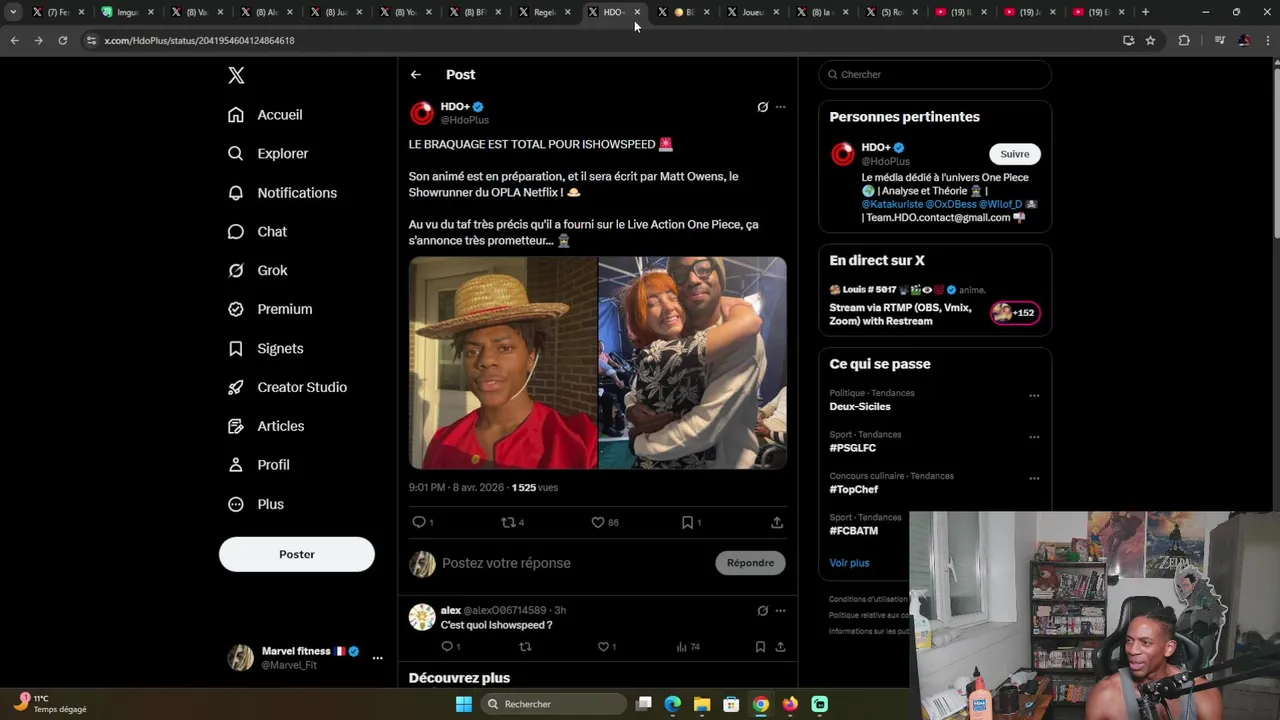Open more options for #PSGLFC trend
The width and height of the screenshot is (1280, 720).
(1034, 438)
